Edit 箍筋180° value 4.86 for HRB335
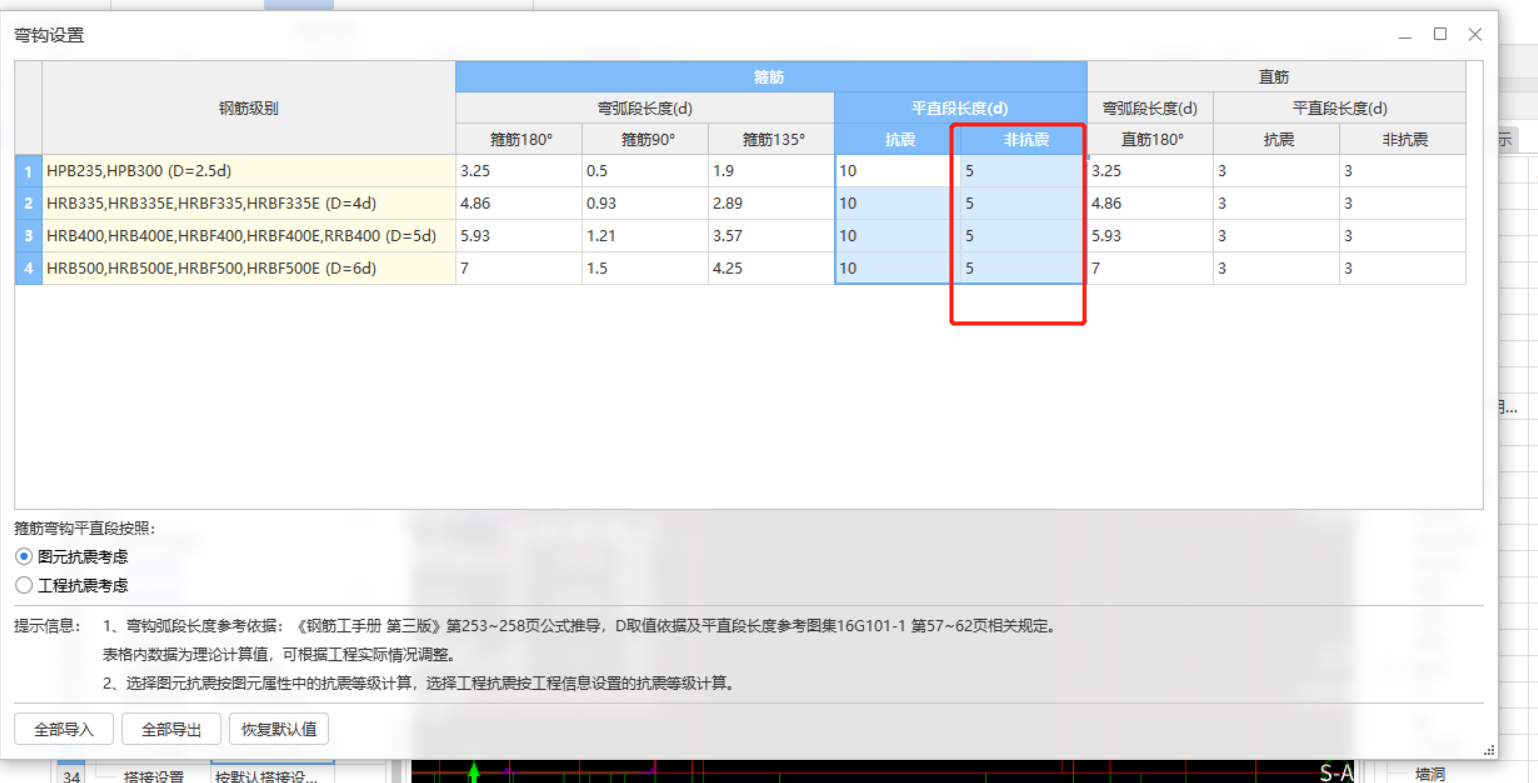 point(519,203)
